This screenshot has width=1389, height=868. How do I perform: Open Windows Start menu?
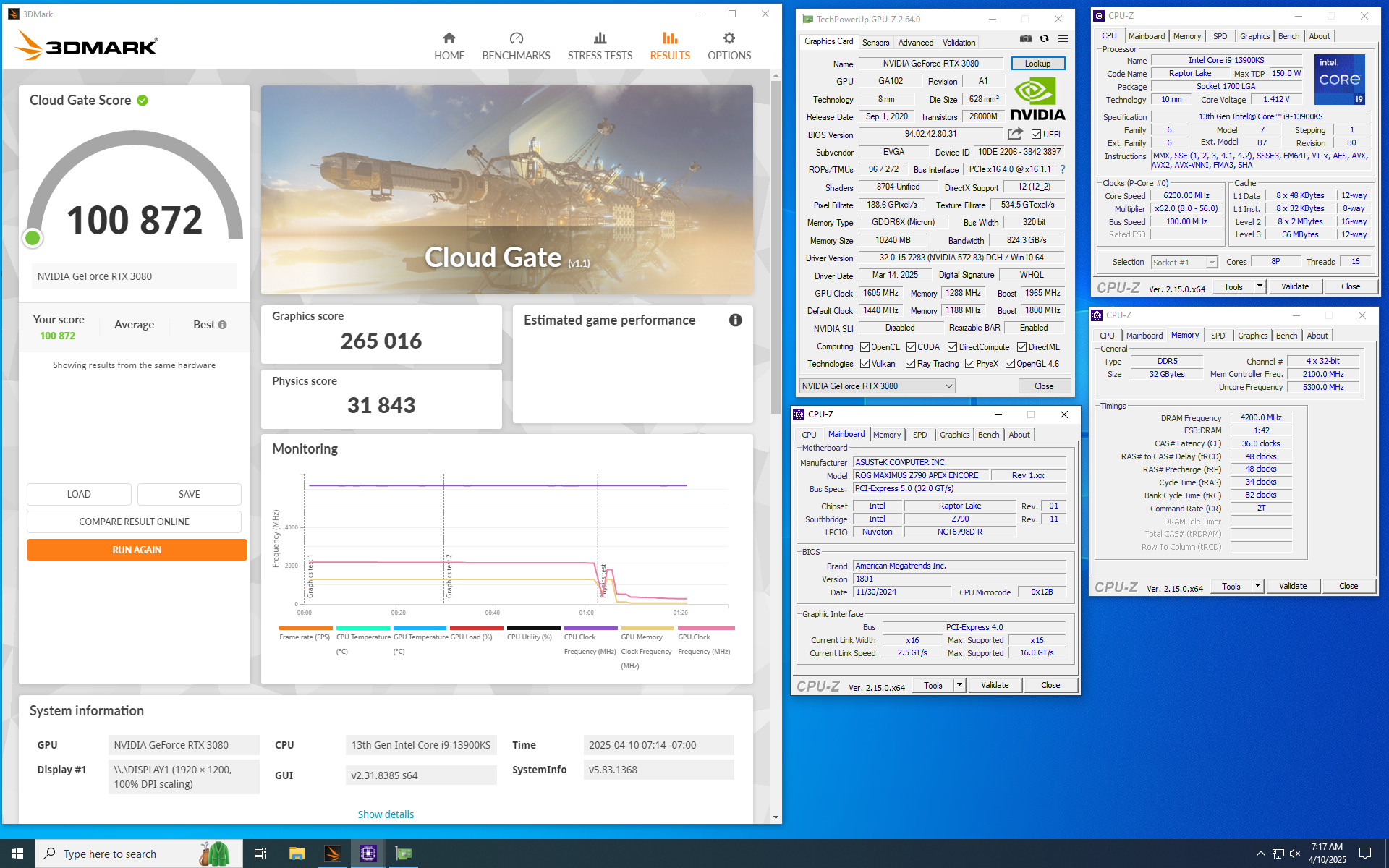17,854
